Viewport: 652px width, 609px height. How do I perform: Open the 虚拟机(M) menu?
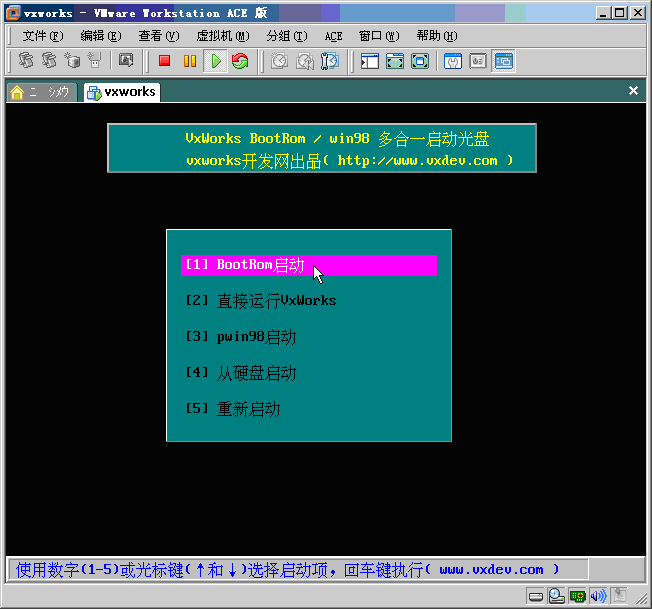222,35
